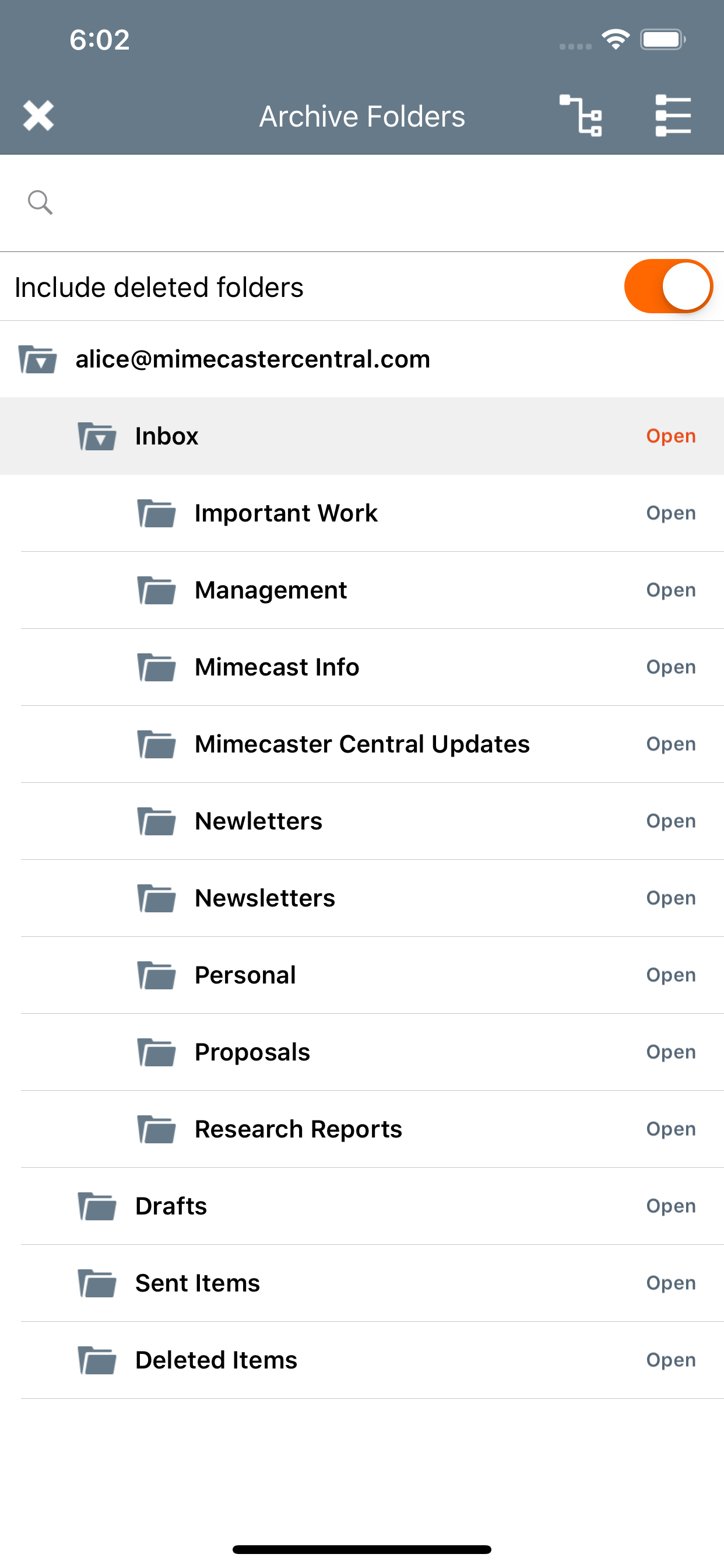724x1568 pixels.
Task: Tap the battery status icon
Action: 663,40
